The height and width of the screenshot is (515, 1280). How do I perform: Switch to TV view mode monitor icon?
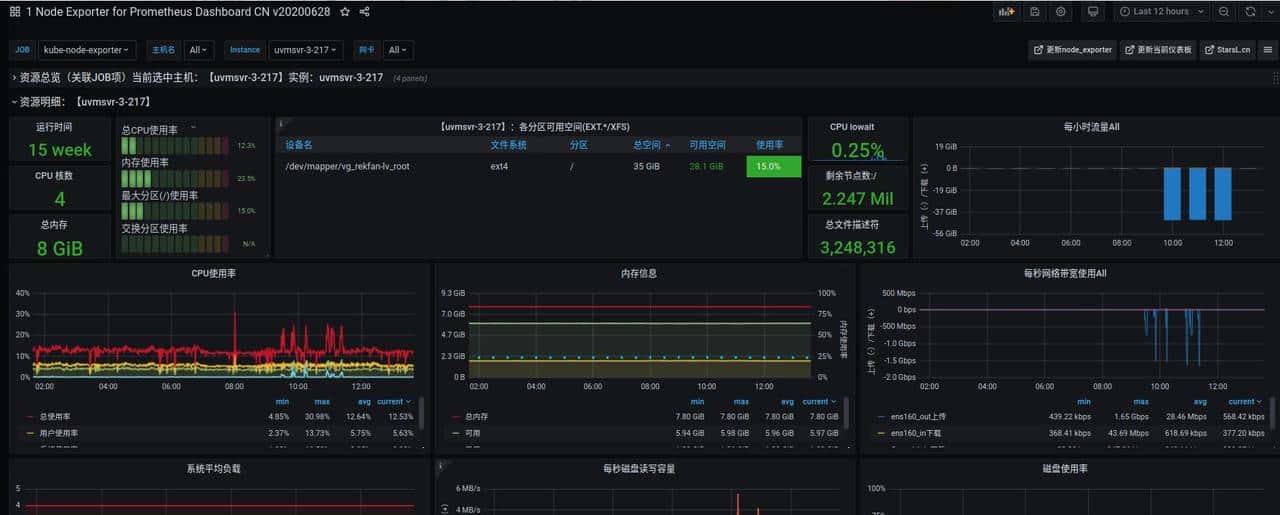click(1093, 12)
